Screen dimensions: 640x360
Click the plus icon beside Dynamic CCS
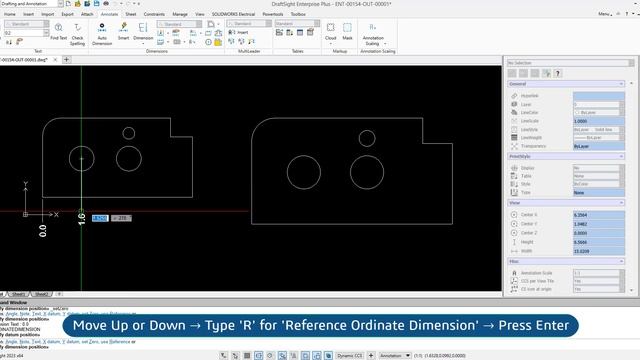tap(371, 356)
